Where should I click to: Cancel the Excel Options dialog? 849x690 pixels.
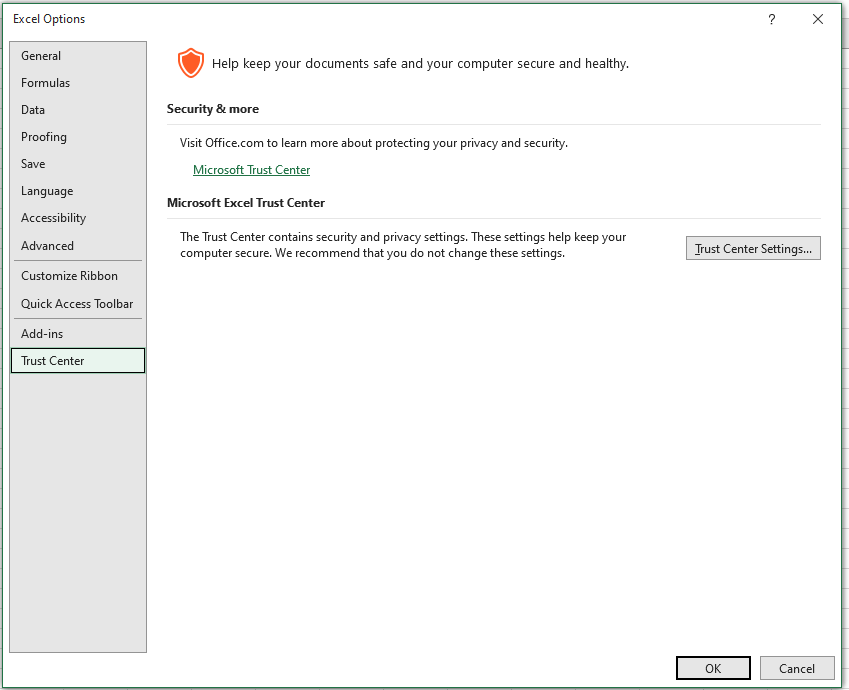[797, 668]
